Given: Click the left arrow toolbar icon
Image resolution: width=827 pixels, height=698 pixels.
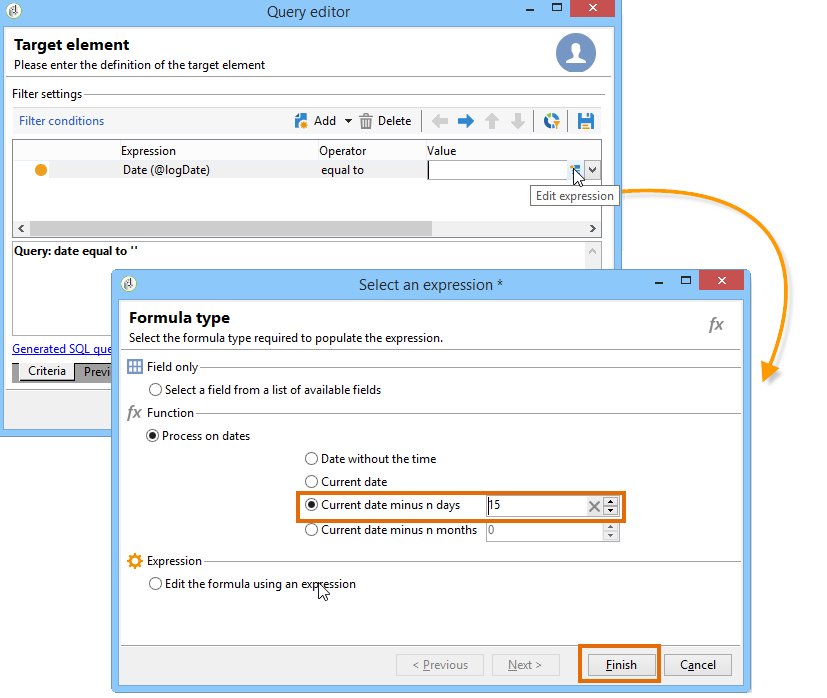Looking at the screenshot, I should (440, 121).
